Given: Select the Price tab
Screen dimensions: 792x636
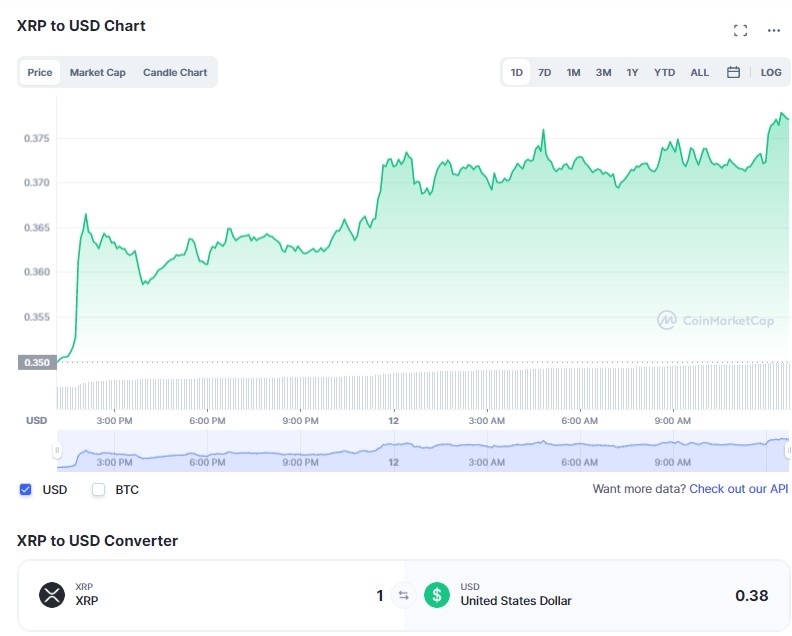Looking at the screenshot, I should [40, 72].
